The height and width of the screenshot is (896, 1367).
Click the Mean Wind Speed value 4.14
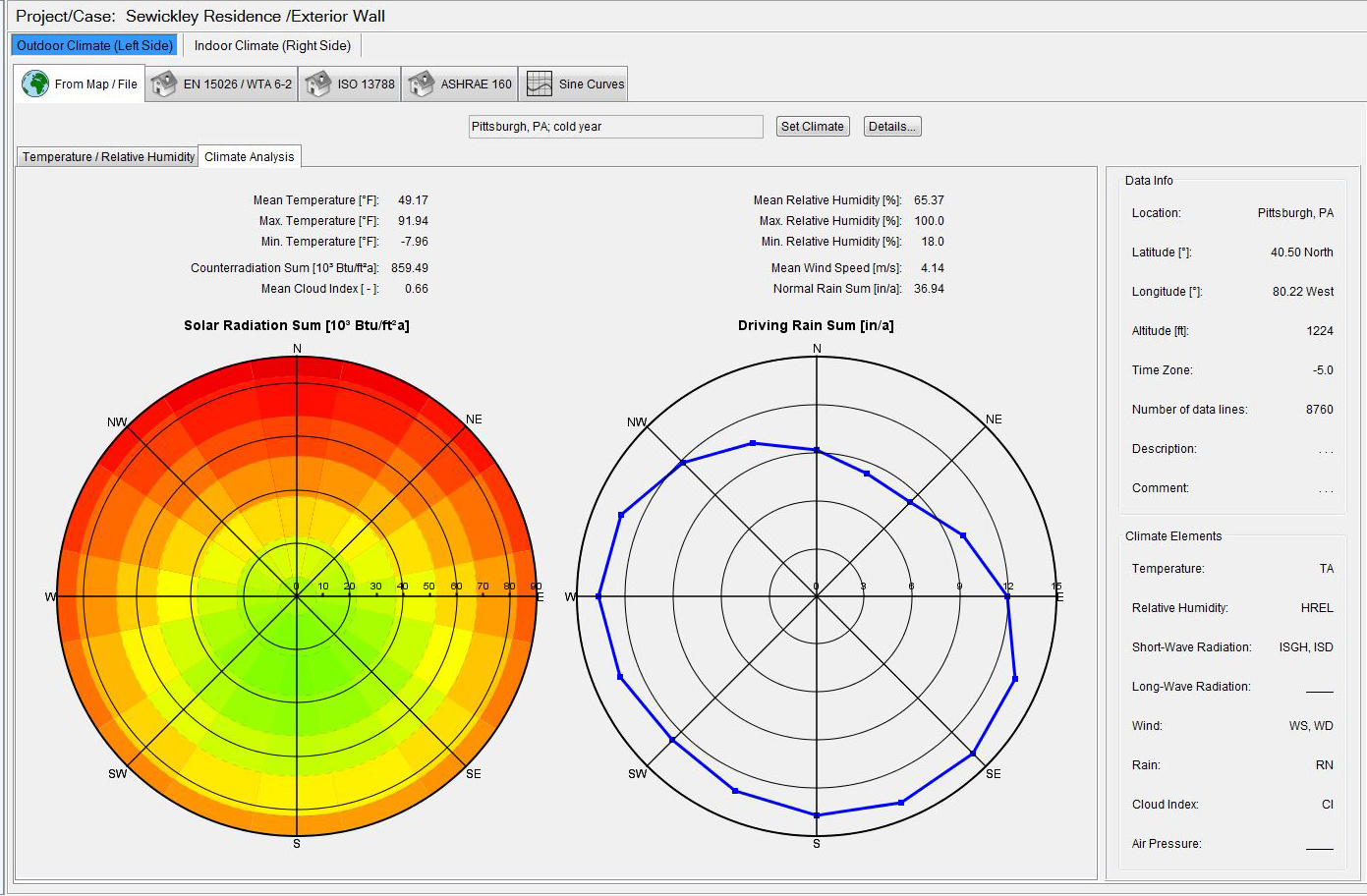pos(933,268)
